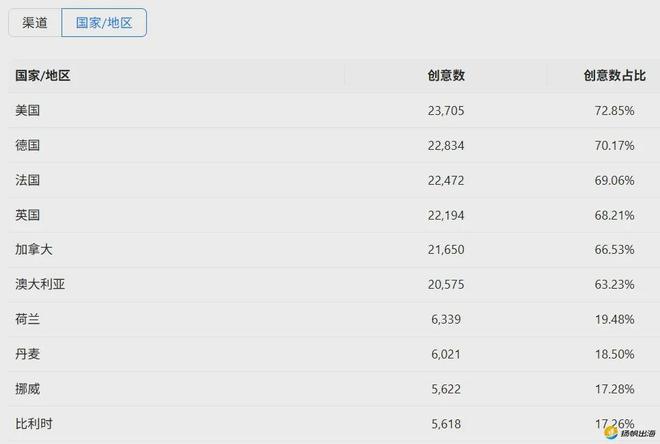The image size is (660, 444).
Task: Click the 国家/地区 column header
Action: (42, 76)
